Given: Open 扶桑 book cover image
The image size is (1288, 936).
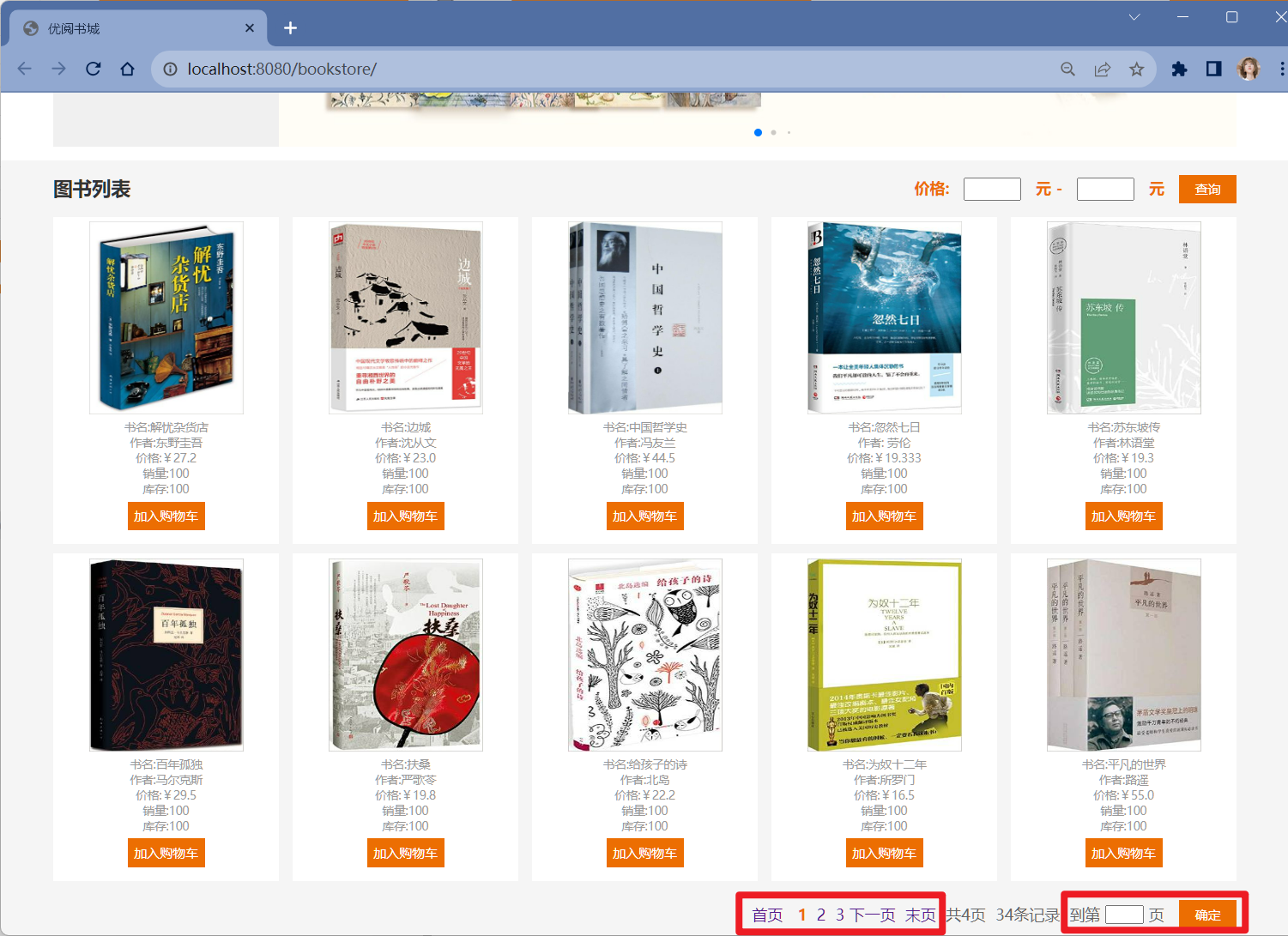Looking at the screenshot, I should pyautogui.click(x=406, y=655).
